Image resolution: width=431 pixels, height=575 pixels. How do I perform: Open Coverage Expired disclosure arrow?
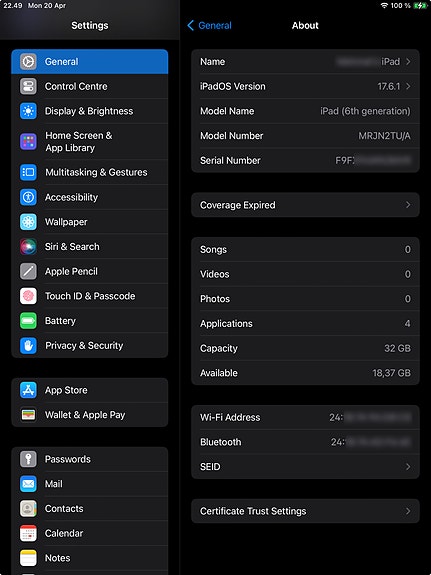tap(408, 205)
